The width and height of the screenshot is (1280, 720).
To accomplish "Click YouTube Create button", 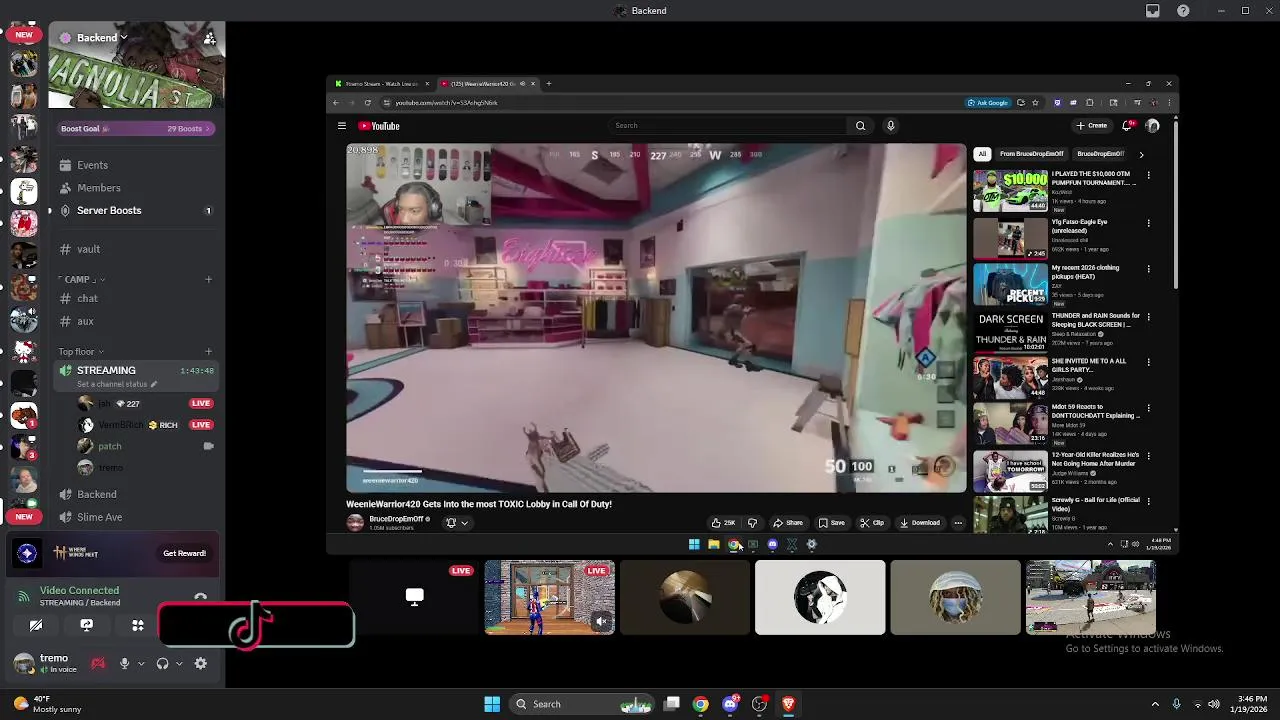I will [x=1091, y=125].
